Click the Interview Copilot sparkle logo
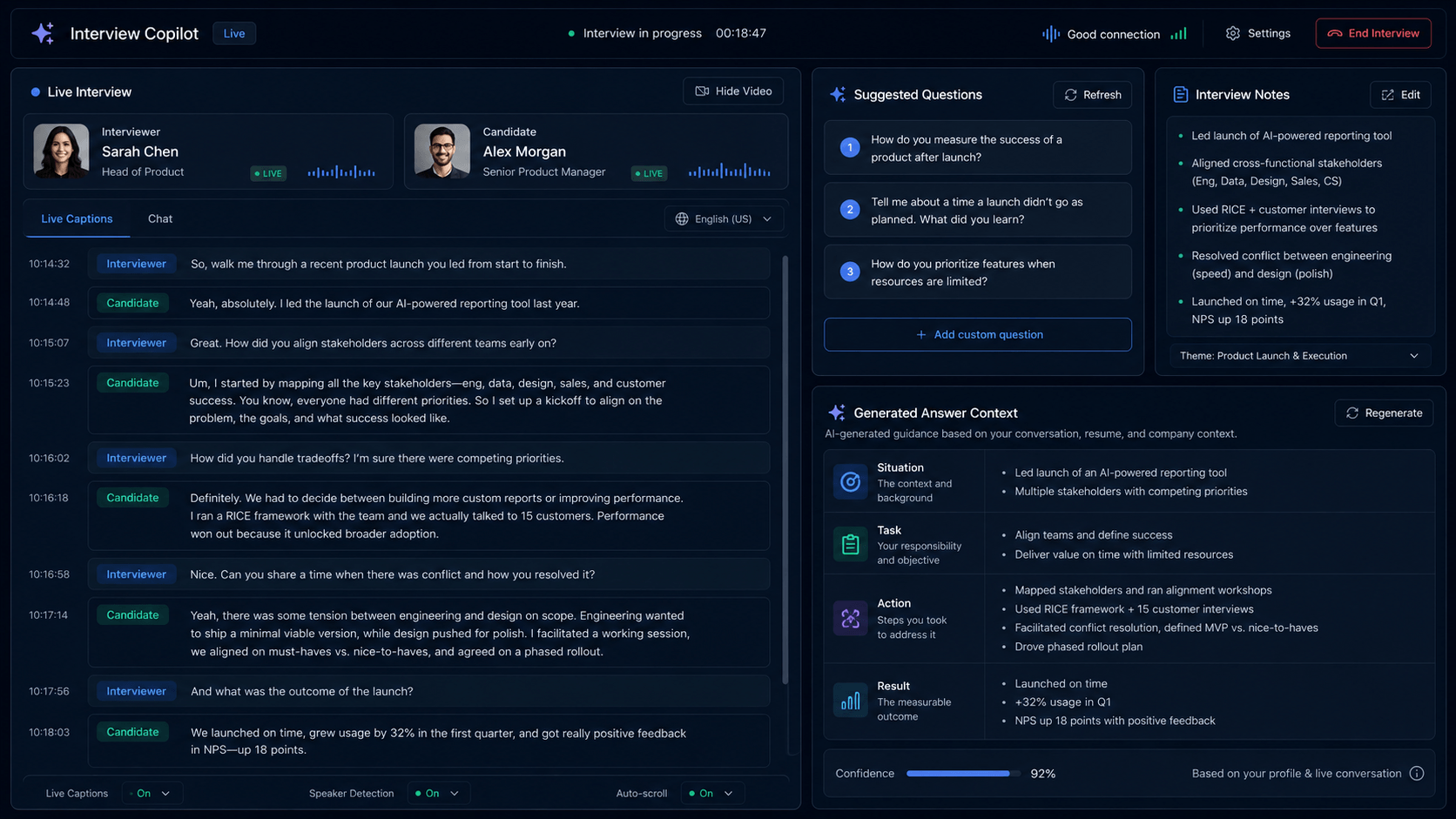 (43, 33)
